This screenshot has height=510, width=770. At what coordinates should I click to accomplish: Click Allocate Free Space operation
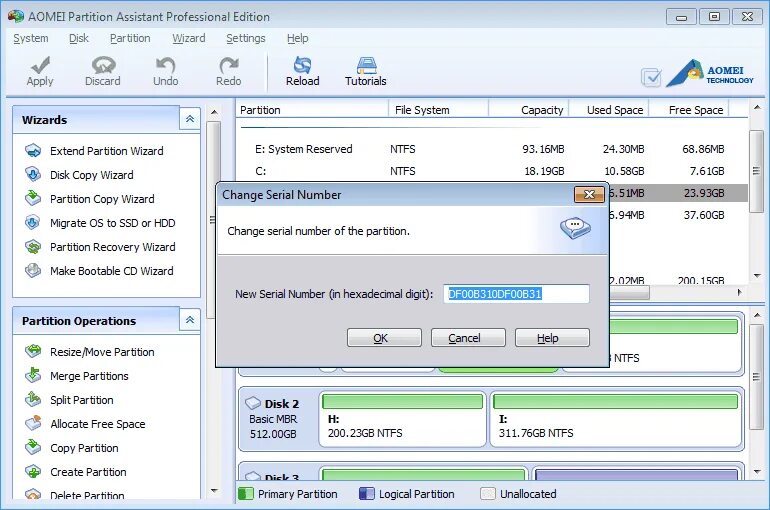[x=98, y=424]
